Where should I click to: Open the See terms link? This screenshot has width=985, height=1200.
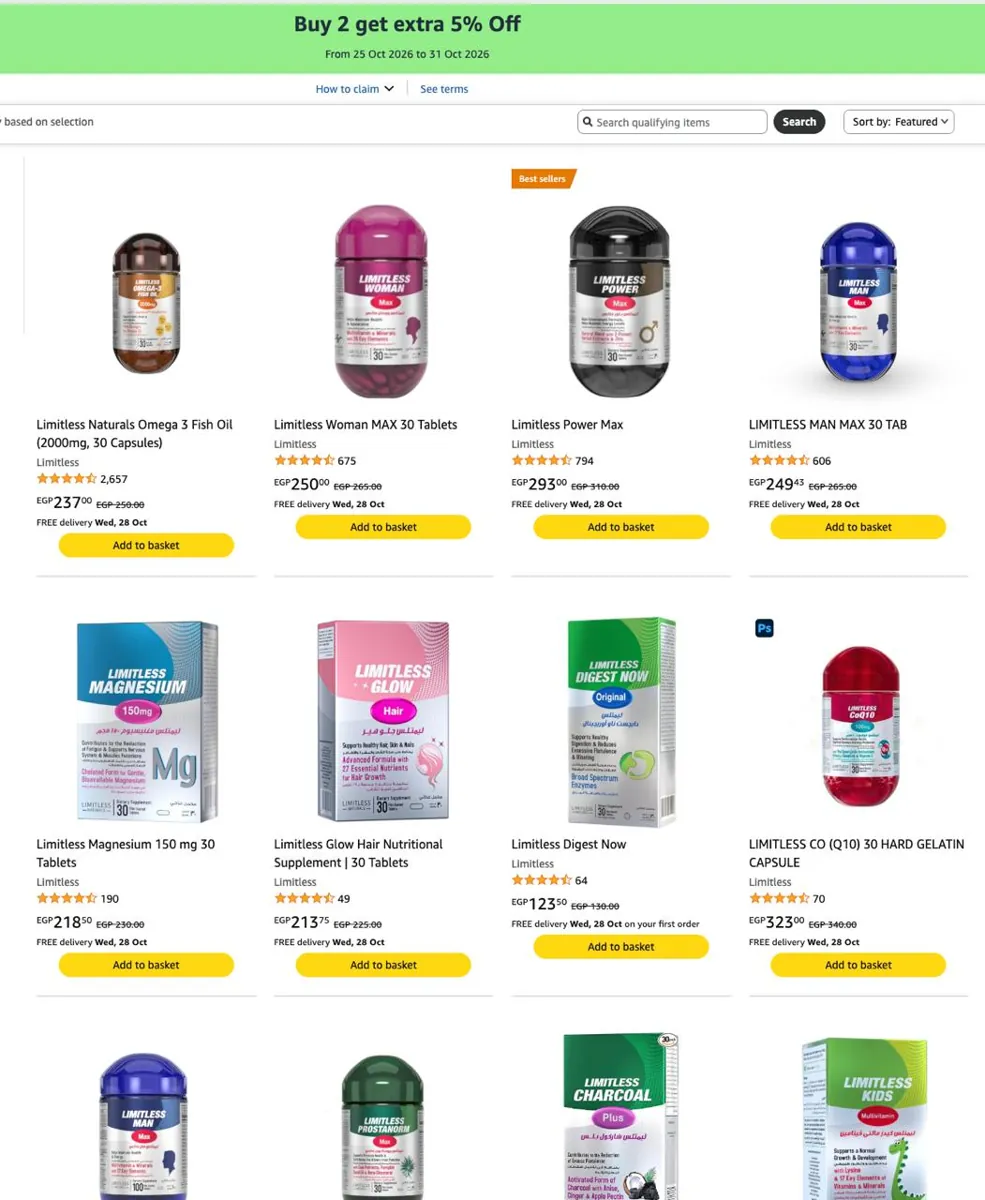pos(444,89)
